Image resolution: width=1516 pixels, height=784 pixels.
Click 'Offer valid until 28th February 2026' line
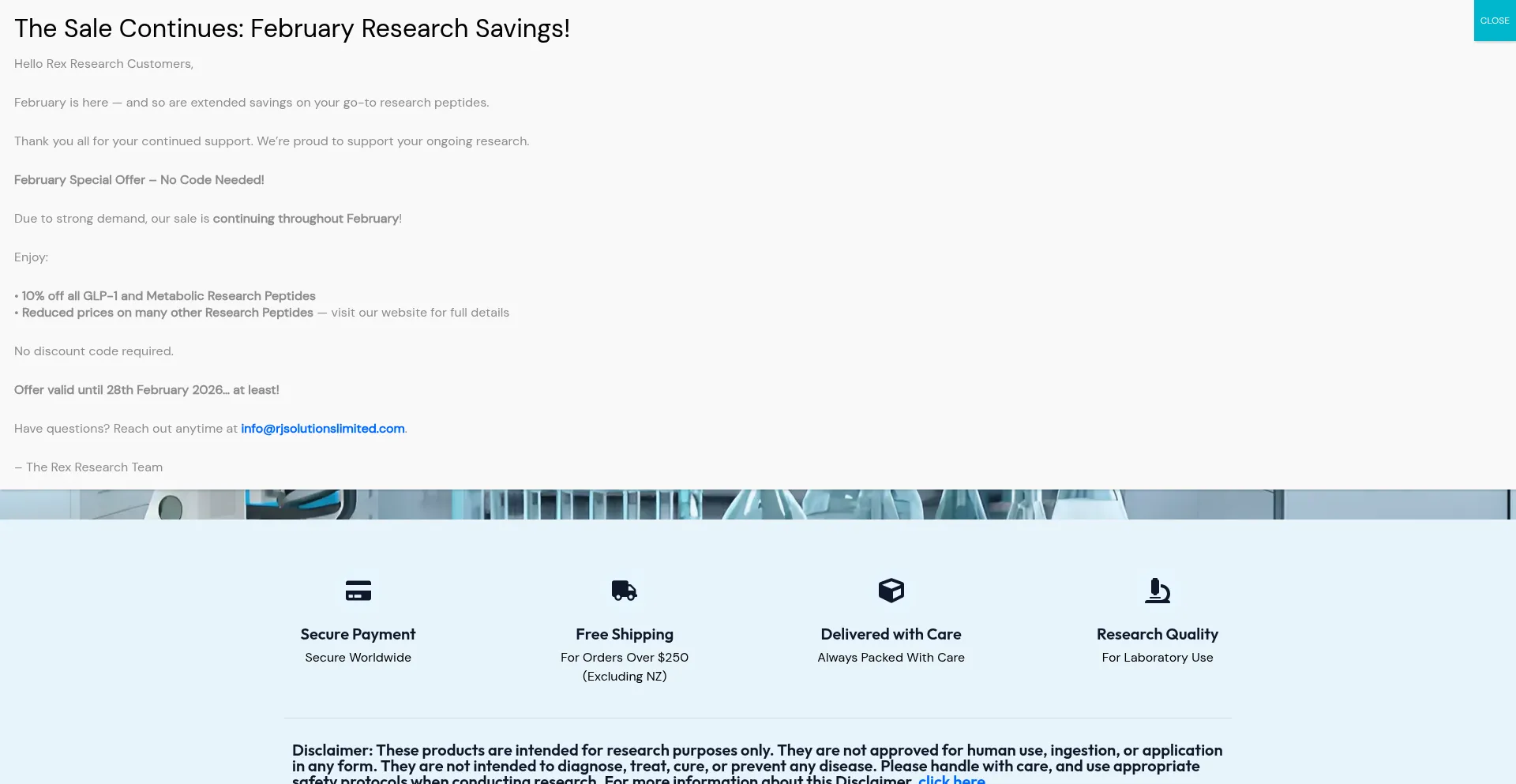(147, 390)
